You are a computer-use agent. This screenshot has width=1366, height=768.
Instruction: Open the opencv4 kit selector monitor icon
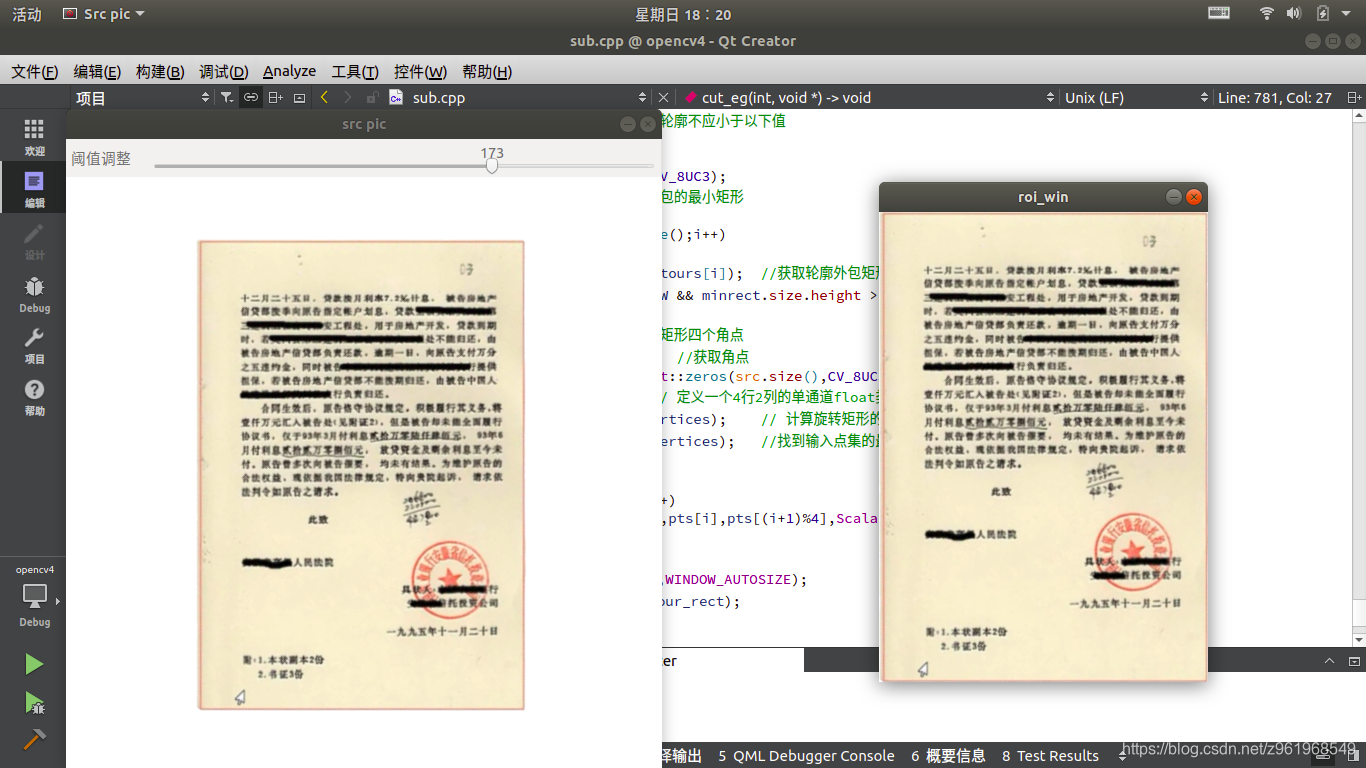(34, 596)
